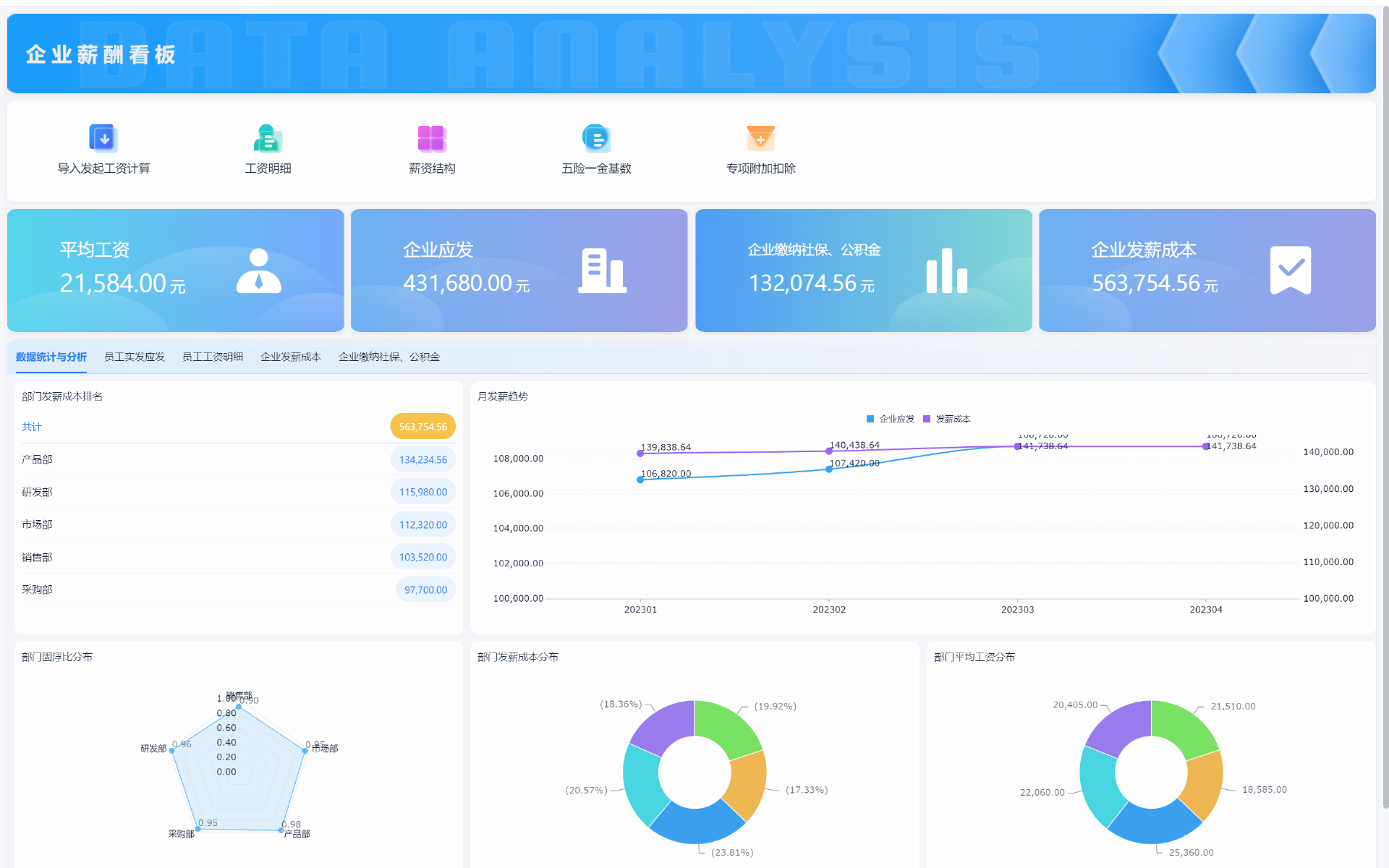This screenshot has width=1389, height=868.
Task: Open the 专项附加扣除 icon
Action: coord(760,137)
